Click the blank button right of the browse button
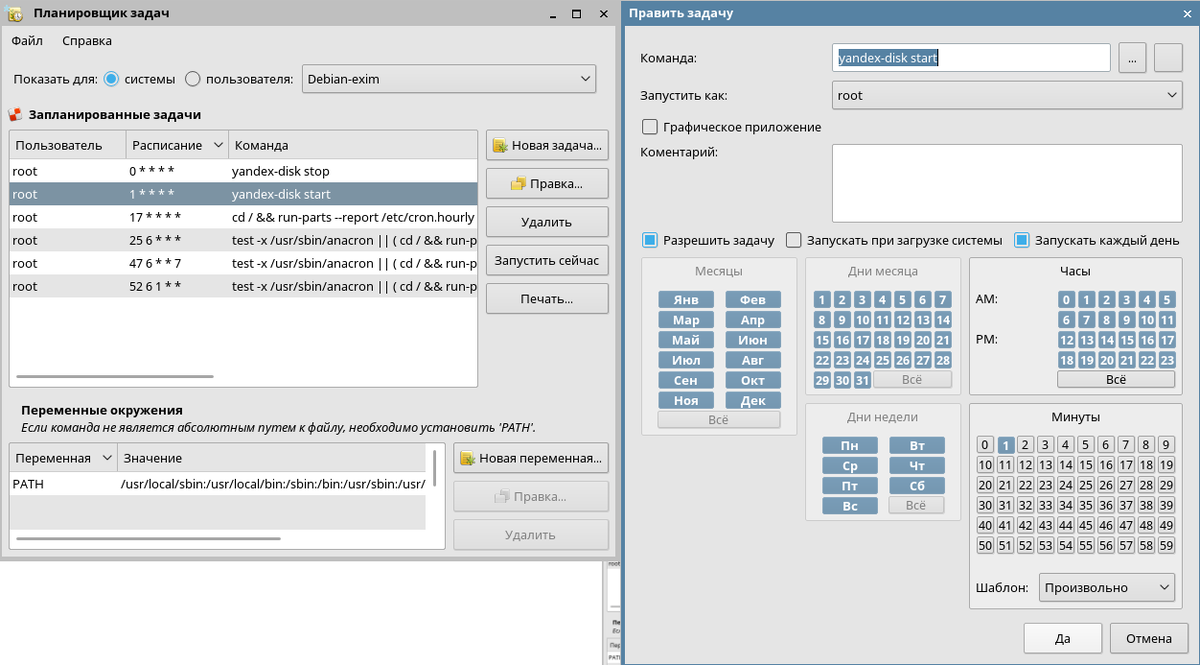The image size is (1200, 665). 1168,58
